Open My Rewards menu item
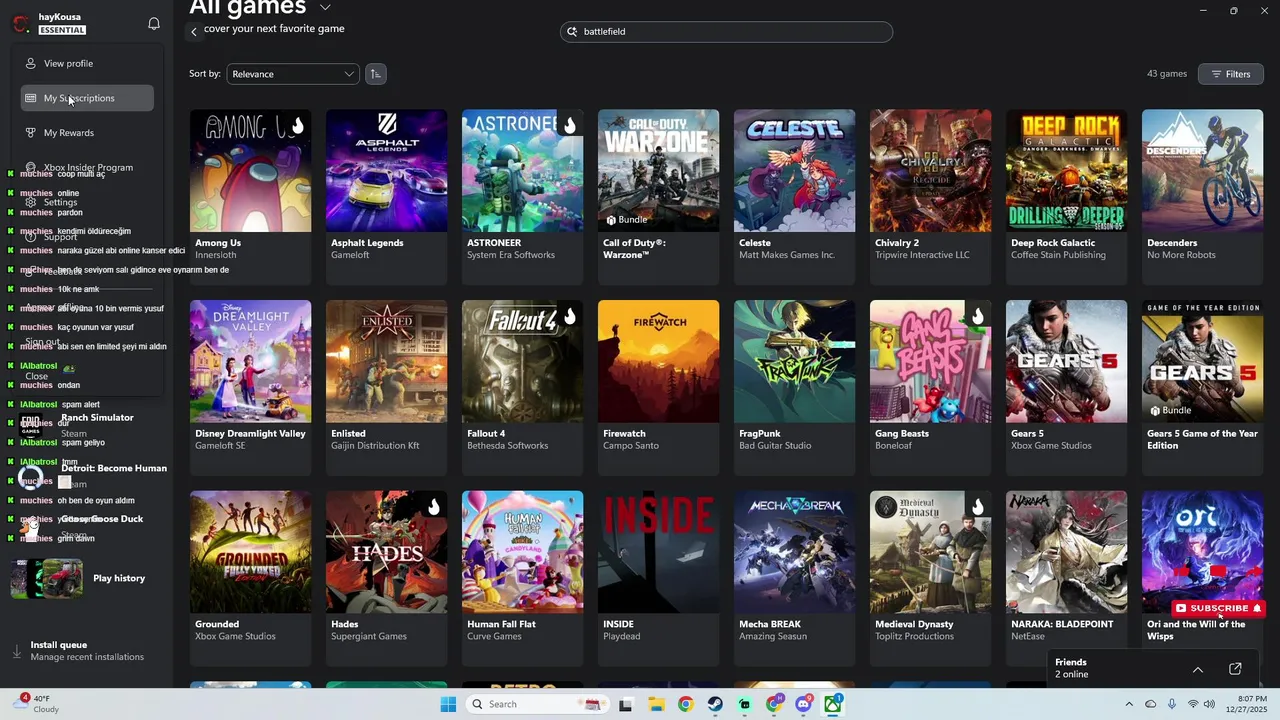The width and height of the screenshot is (1280, 720). click(x=87, y=132)
